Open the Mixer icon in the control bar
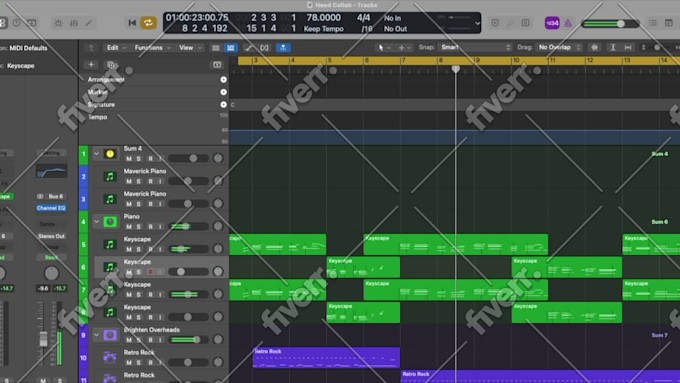 74,23
